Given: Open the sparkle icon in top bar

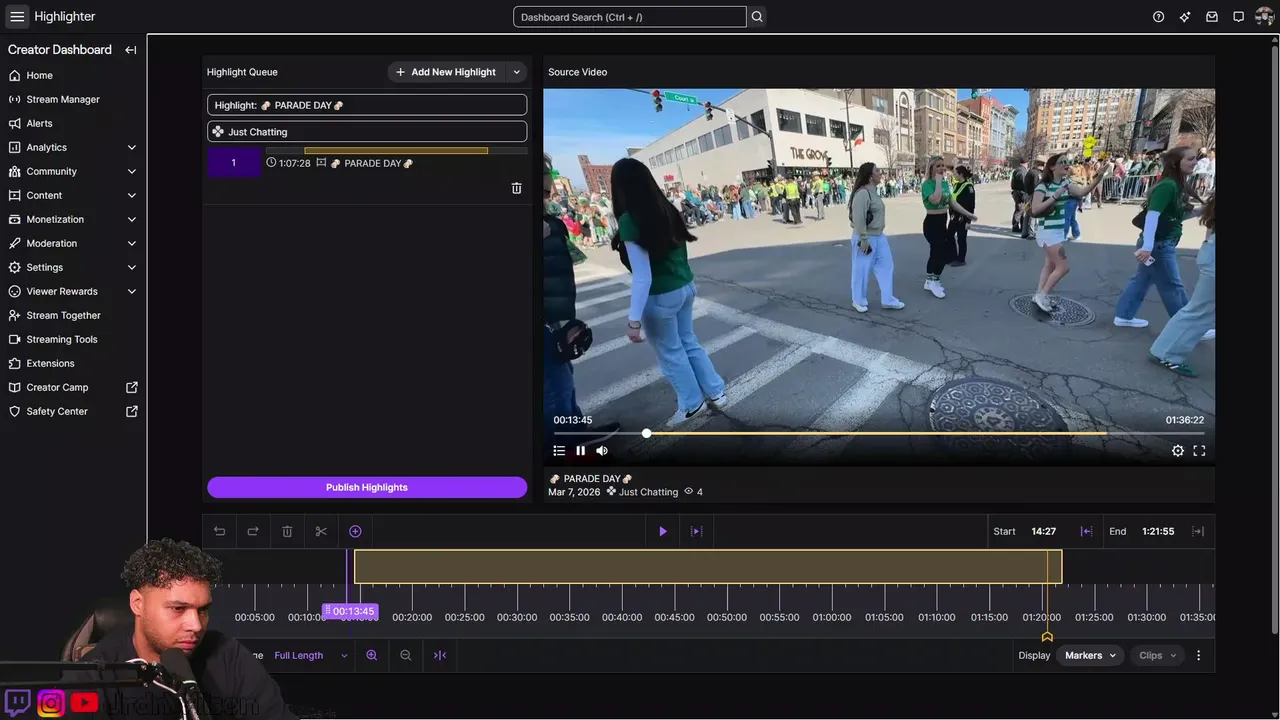Looking at the screenshot, I should coord(1185,17).
